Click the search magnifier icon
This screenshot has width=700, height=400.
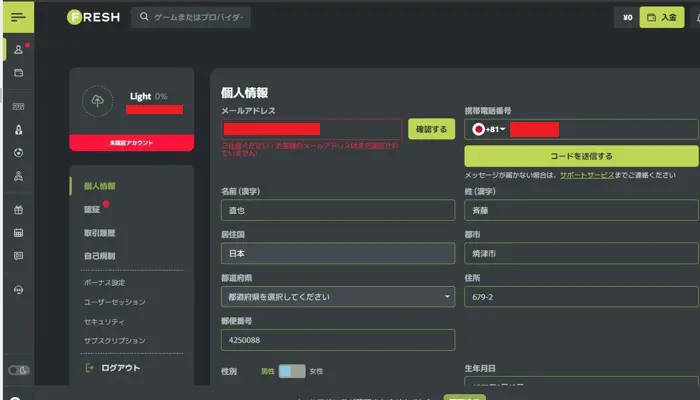pos(144,17)
